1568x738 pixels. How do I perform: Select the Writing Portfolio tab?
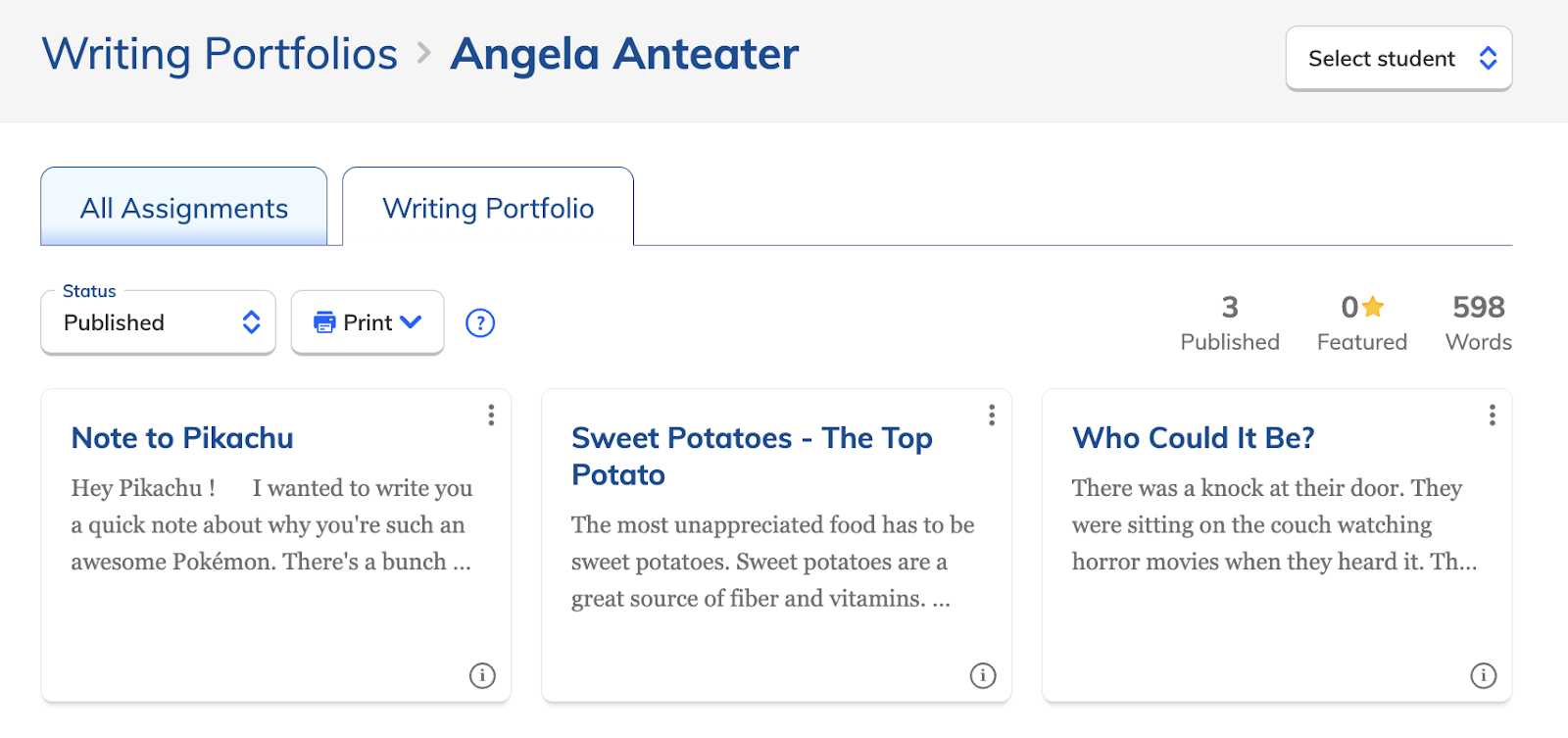[487, 207]
